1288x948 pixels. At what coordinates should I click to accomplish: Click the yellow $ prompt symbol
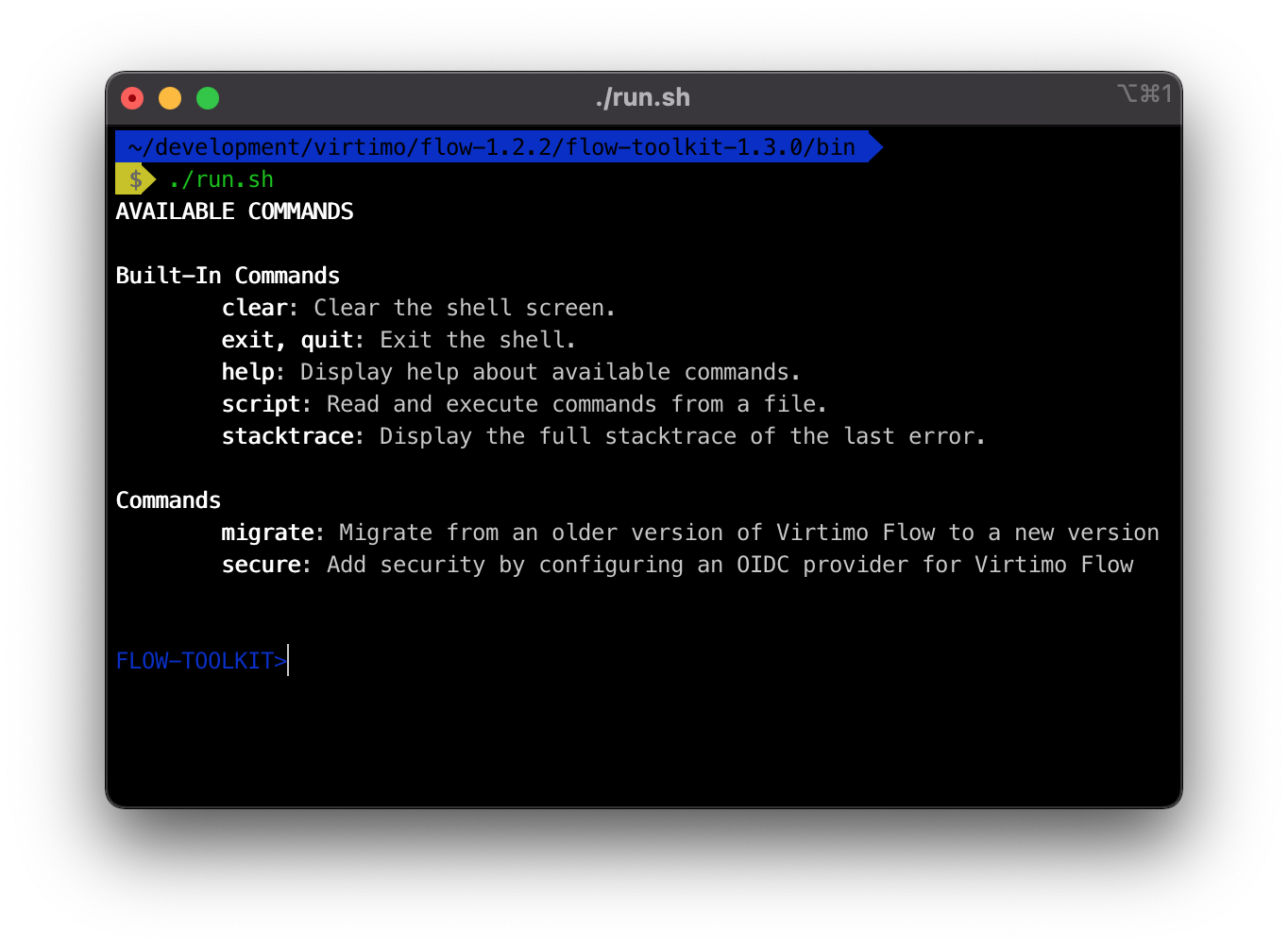135,179
